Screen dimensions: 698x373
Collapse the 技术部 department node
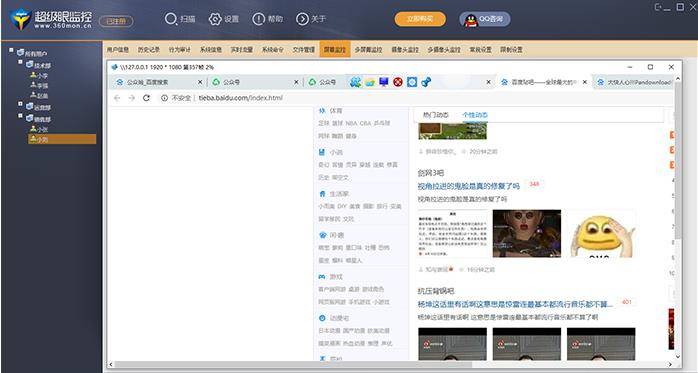coord(20,62)
